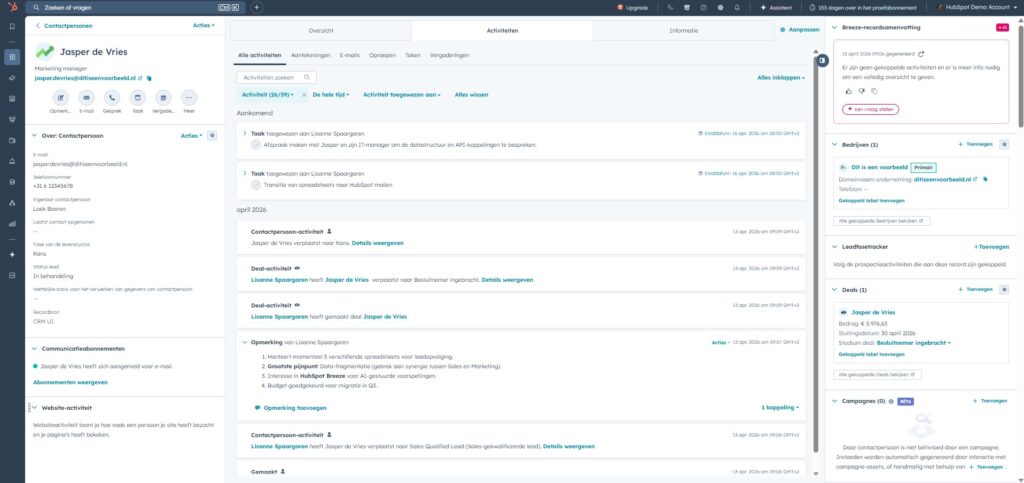Open the Vergadering calendar icon
Image resolution: width=1024 pixels, height=483 pixels.
(x=163, y=97)
